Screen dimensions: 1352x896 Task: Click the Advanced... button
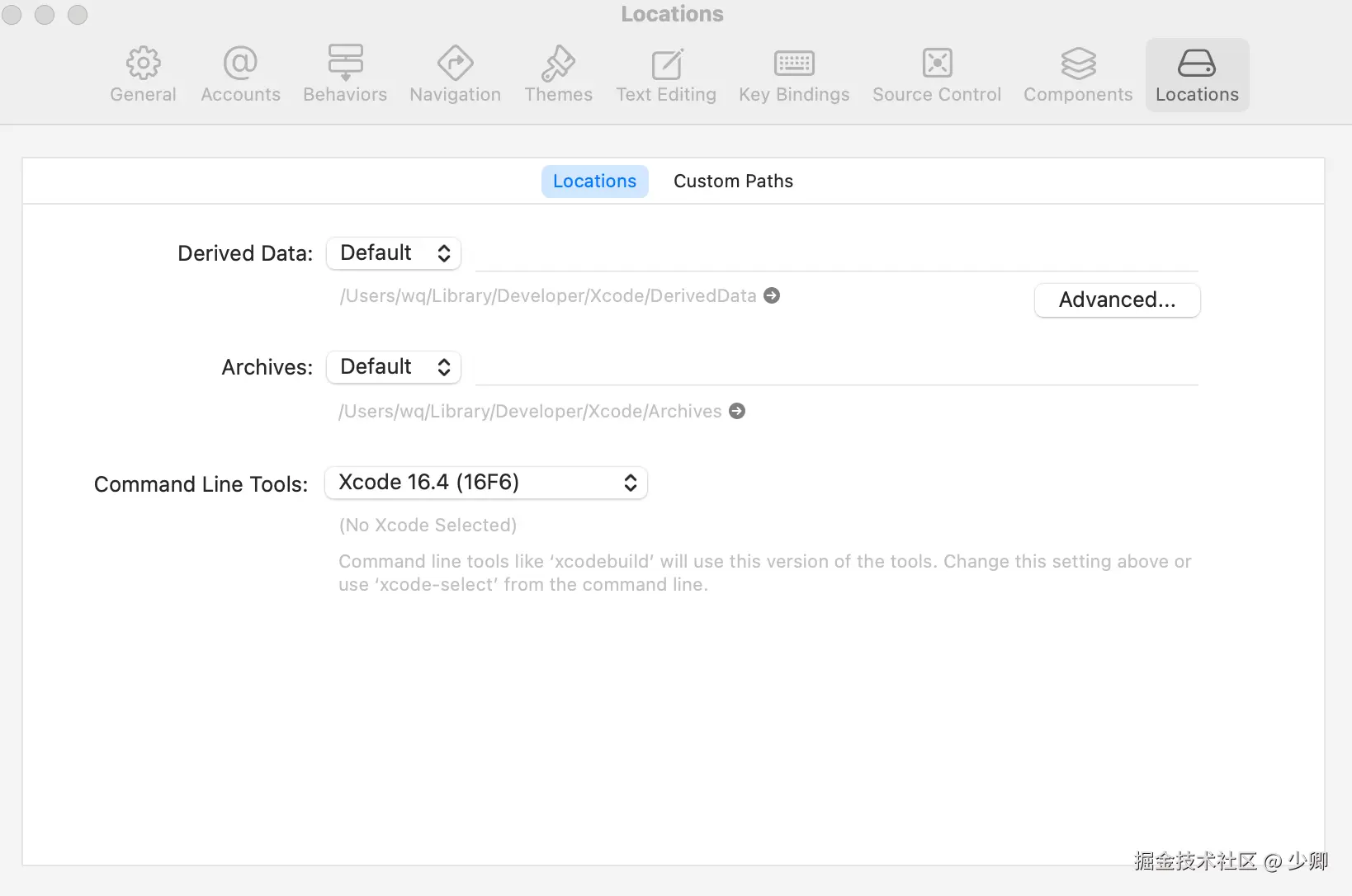point(1117,299)
